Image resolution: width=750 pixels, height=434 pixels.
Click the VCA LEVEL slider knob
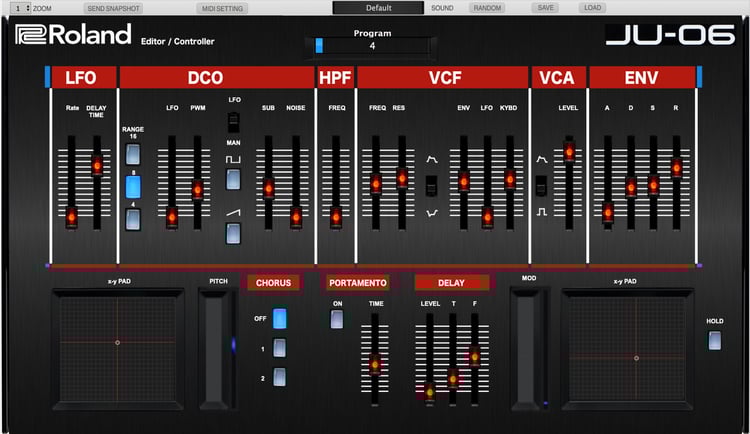[569, 152]
